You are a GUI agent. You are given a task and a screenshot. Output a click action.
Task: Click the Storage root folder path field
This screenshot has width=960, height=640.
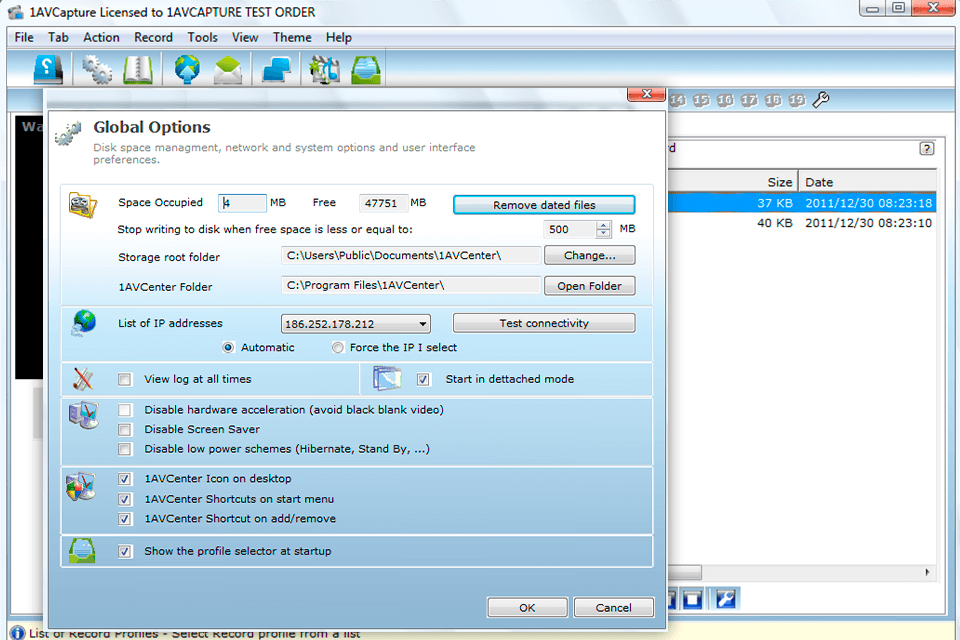pyautogui.click(x=411, y=255)
